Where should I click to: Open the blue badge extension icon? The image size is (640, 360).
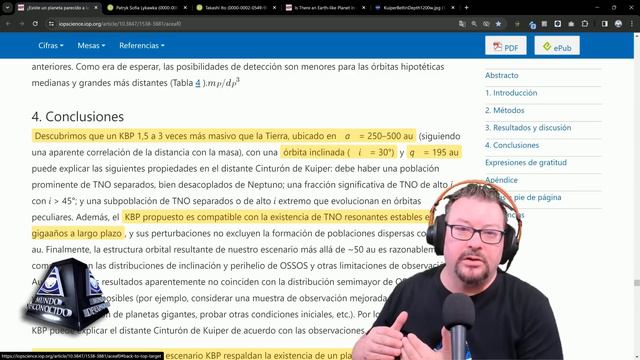tap(532, 24)
